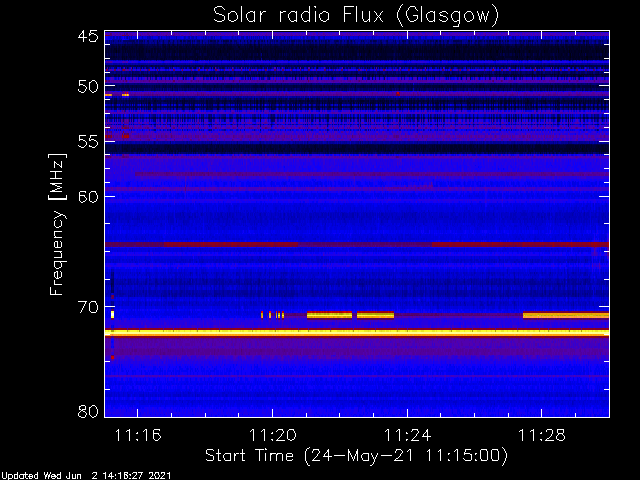Click the 70 frequency tick label
The image size is (640, 480).
[x=88, y=307]
